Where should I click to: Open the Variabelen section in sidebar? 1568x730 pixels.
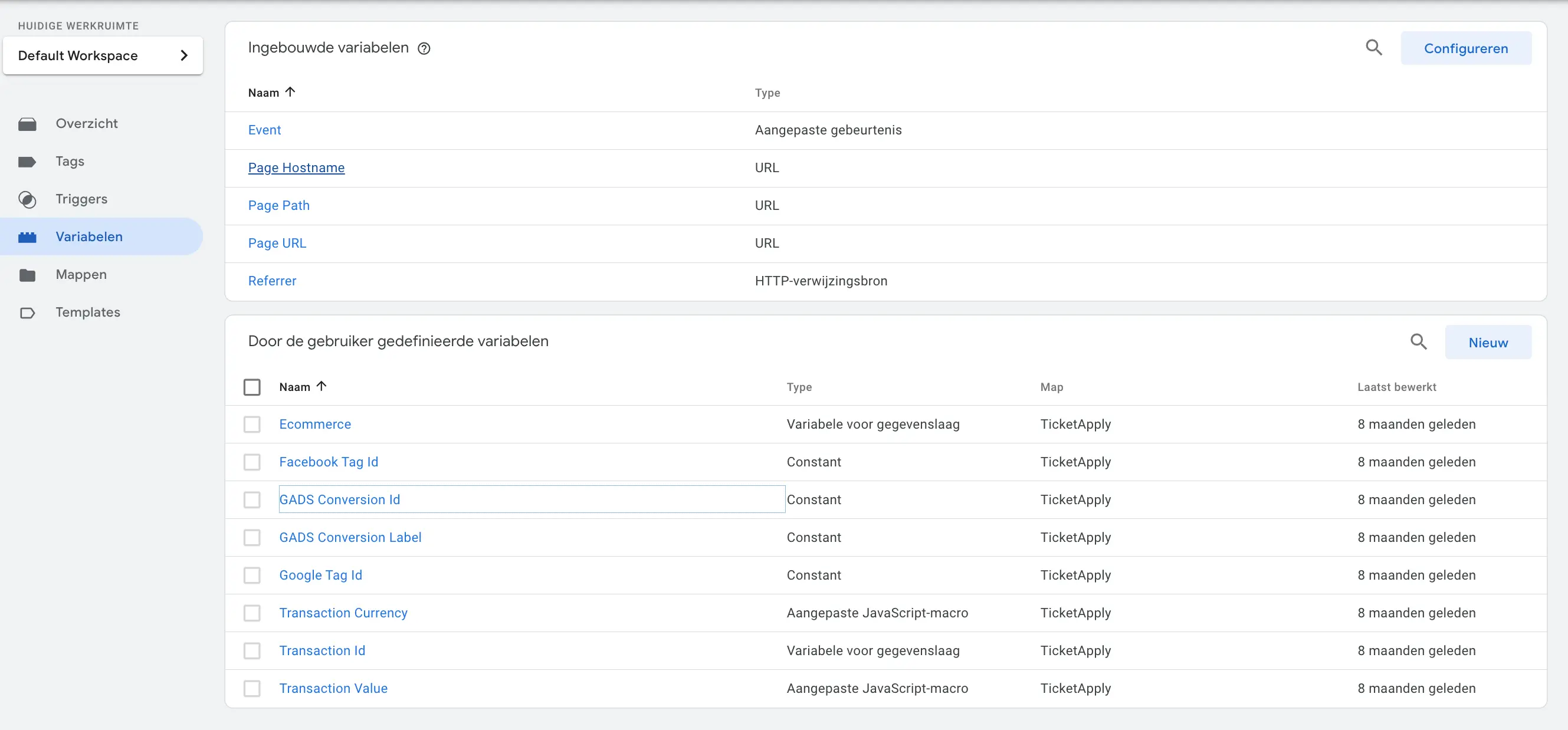(x=89, y=236)
